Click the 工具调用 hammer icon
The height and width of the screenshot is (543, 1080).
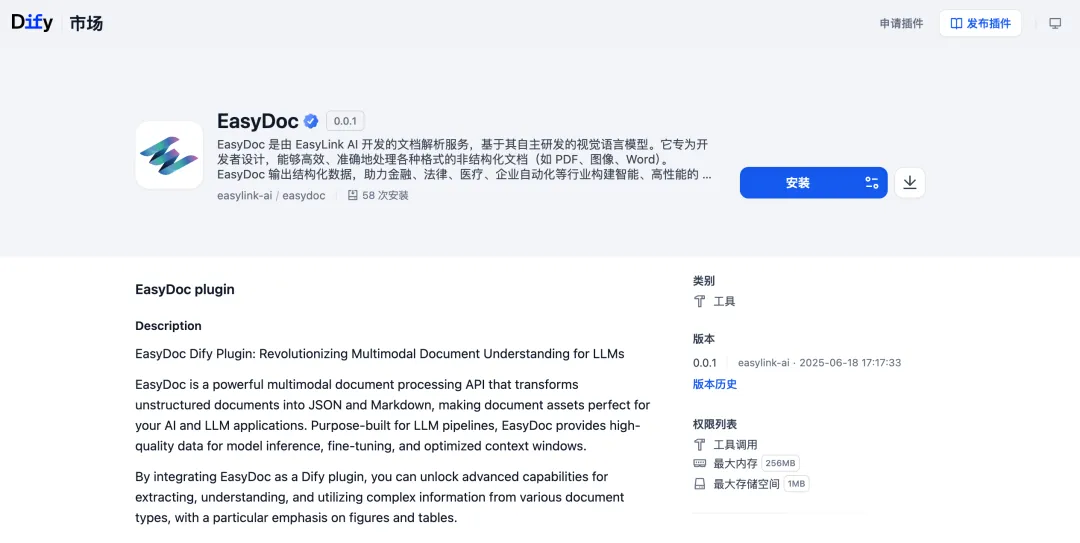(x=700, y=444)
